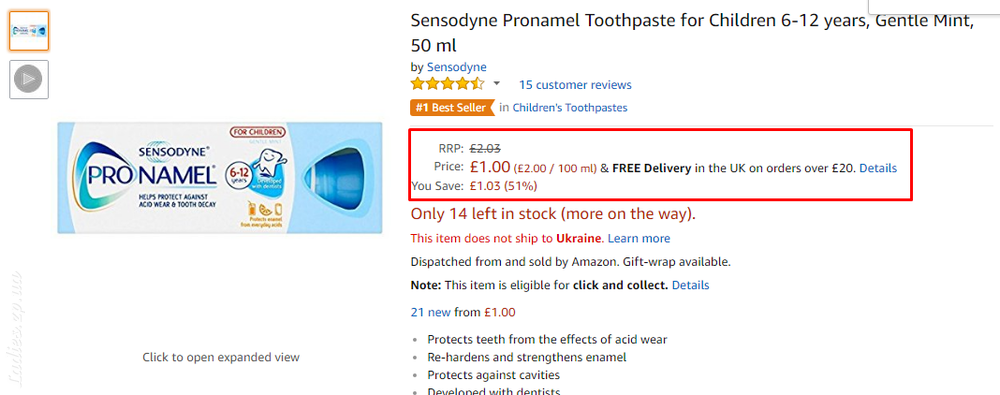Select the product image thumbnail

coord(29,31)
